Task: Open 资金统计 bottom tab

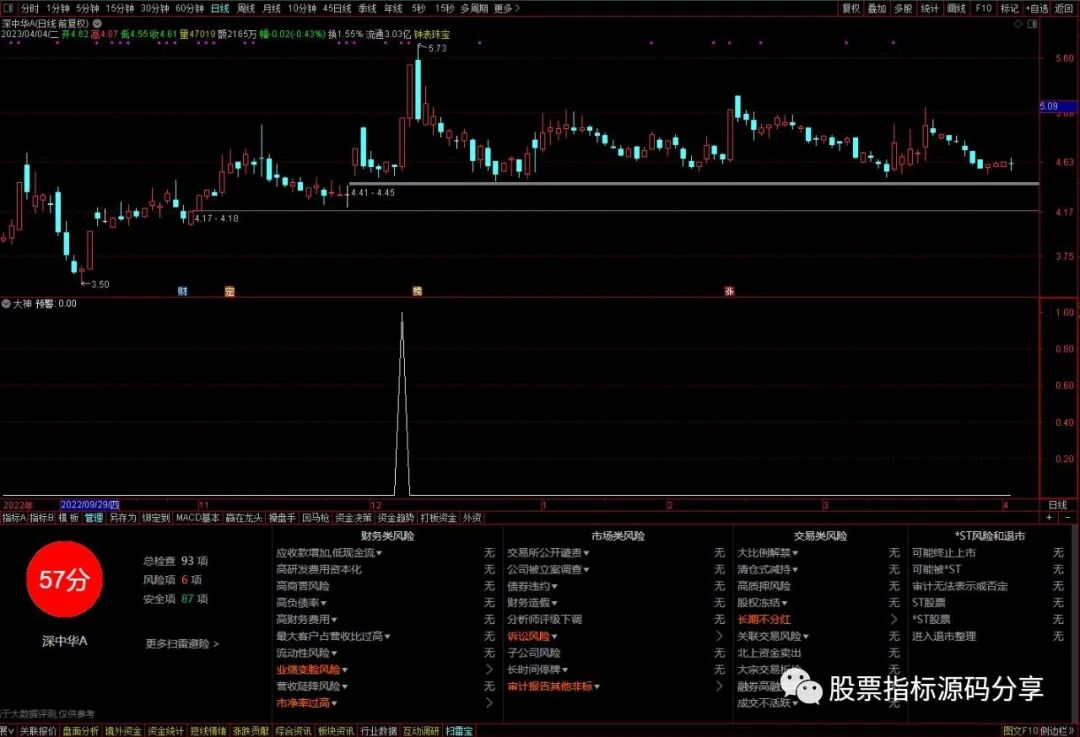Action: (x=166, y=731)
